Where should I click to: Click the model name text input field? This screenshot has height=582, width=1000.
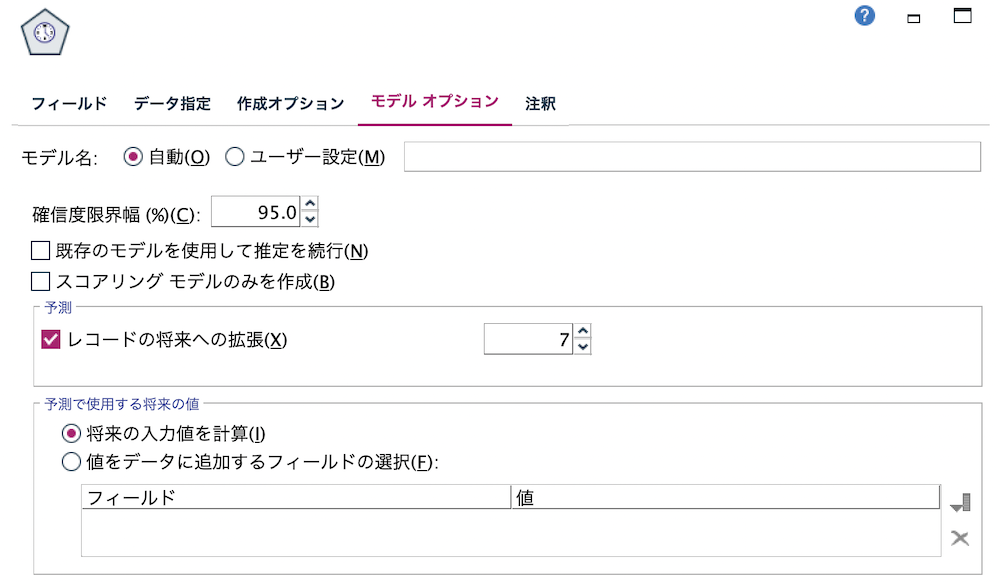(x=690, y=157)
